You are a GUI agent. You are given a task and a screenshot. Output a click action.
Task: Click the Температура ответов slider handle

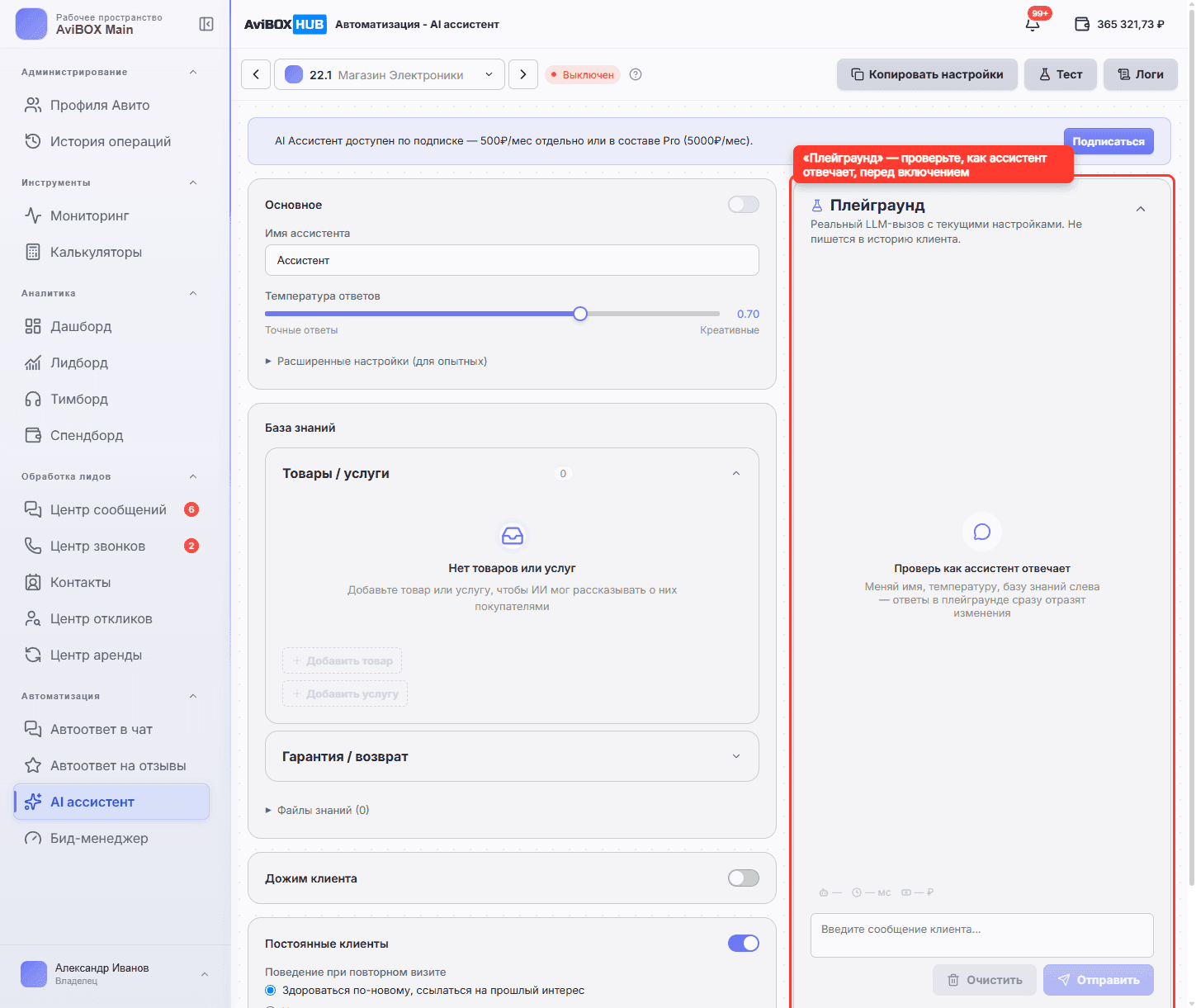[580, 314]
